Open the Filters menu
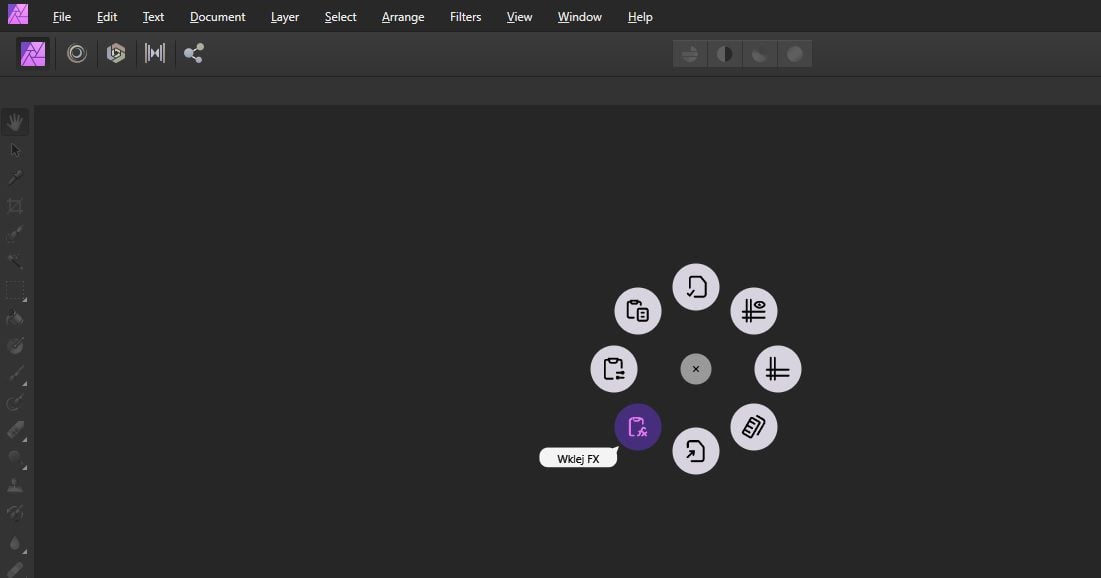The height and width of the screenshot is (578, 1101). [465, 17]
